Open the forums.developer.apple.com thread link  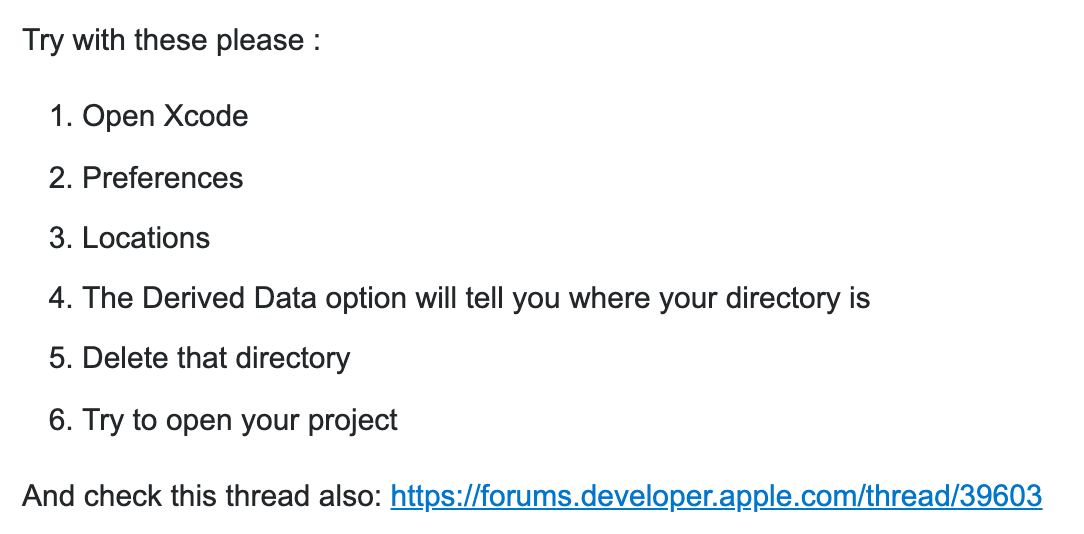[x=716, y=496]
